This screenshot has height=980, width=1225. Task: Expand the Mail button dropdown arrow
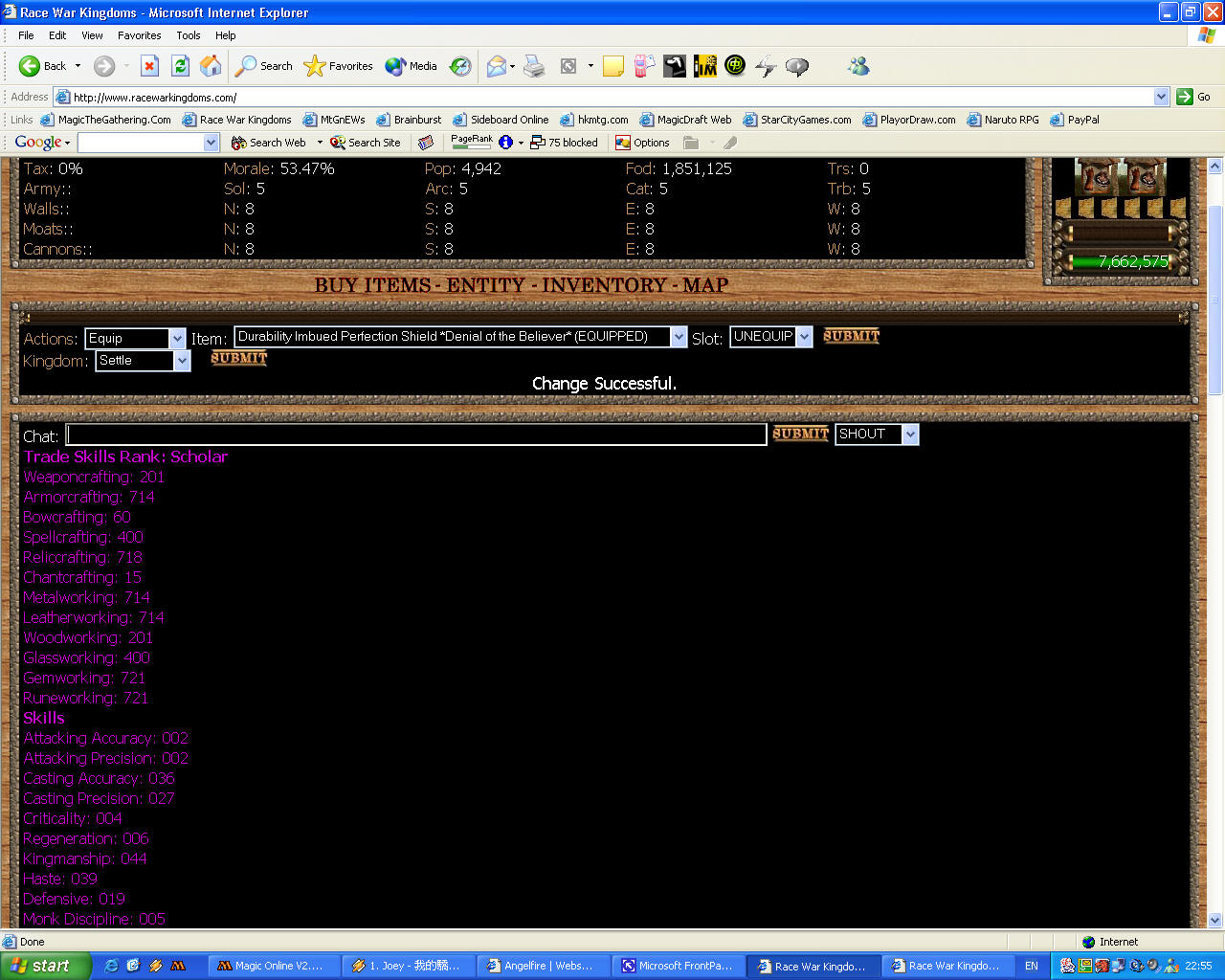pyautogui.click(x=513, y=66)
